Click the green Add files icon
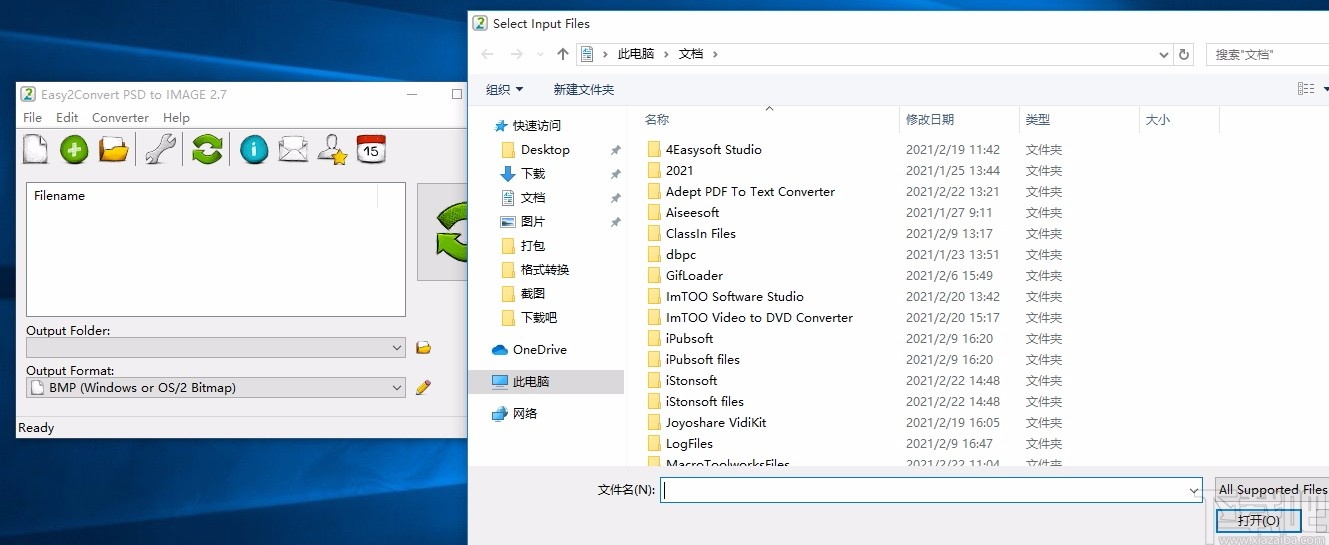1329x545 pixels. (74, 150)
